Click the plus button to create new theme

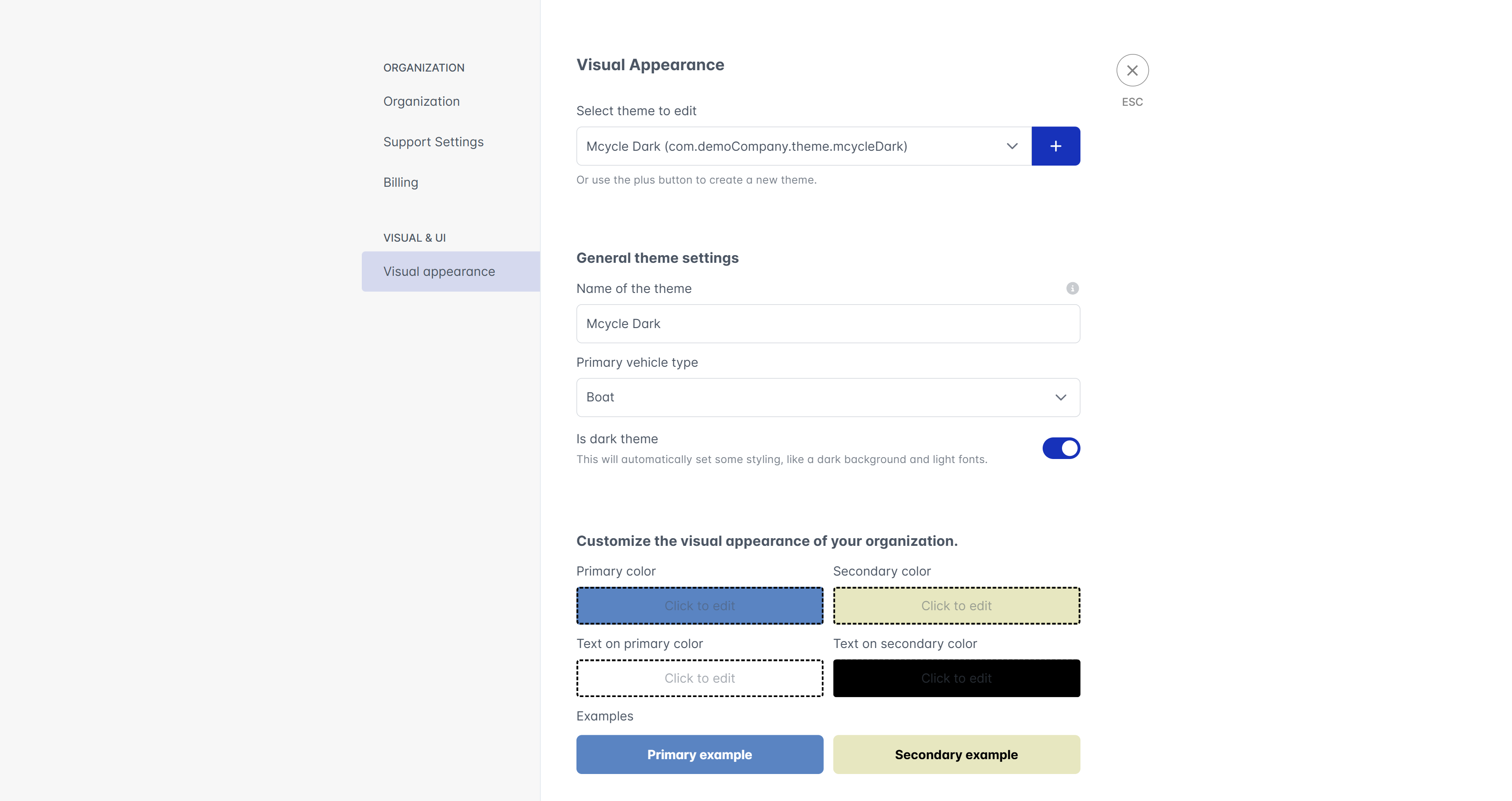1055,146
